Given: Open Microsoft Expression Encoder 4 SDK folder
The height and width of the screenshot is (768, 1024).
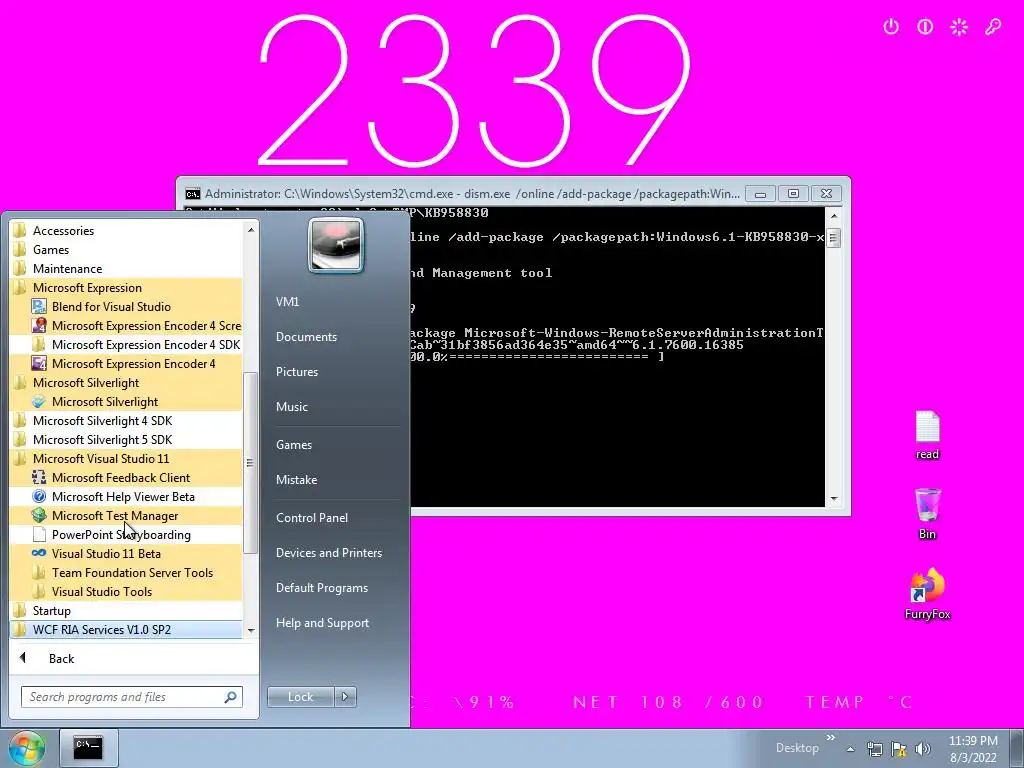Looking at the screenshot, I should pyautogui.click(x=125, y=344).
